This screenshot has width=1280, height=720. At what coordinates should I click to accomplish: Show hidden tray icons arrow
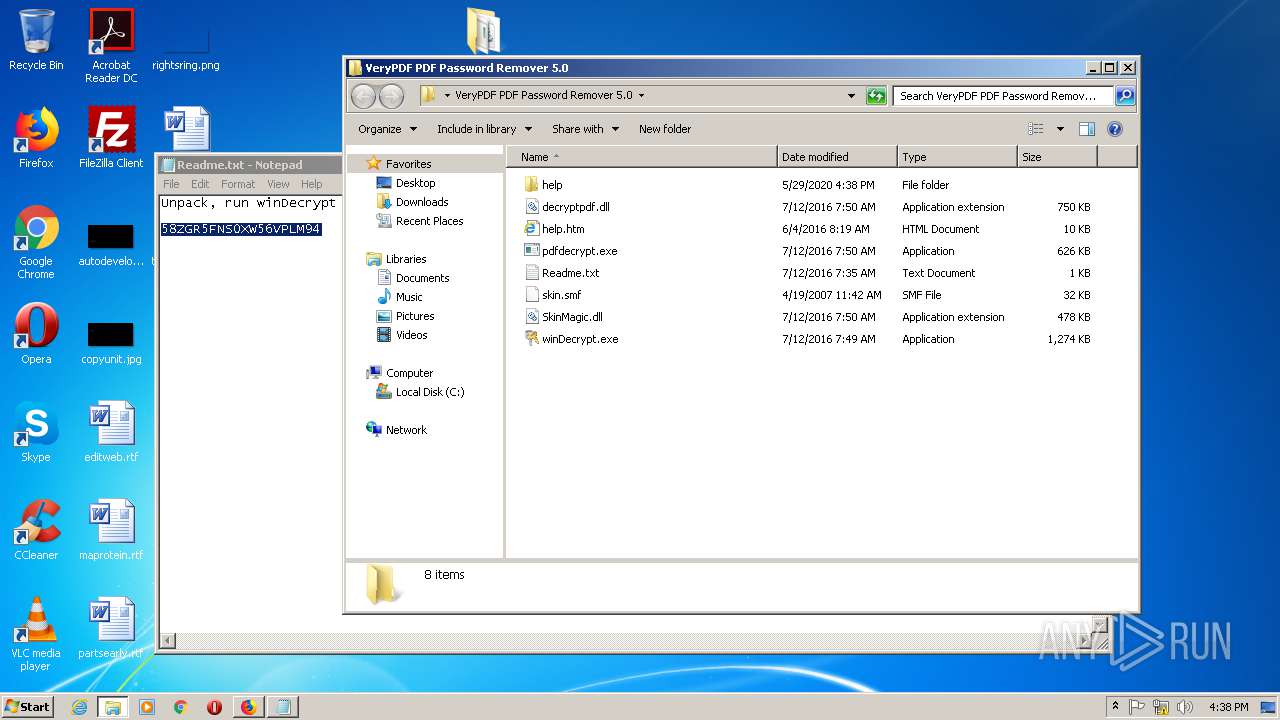point(1115,706)
